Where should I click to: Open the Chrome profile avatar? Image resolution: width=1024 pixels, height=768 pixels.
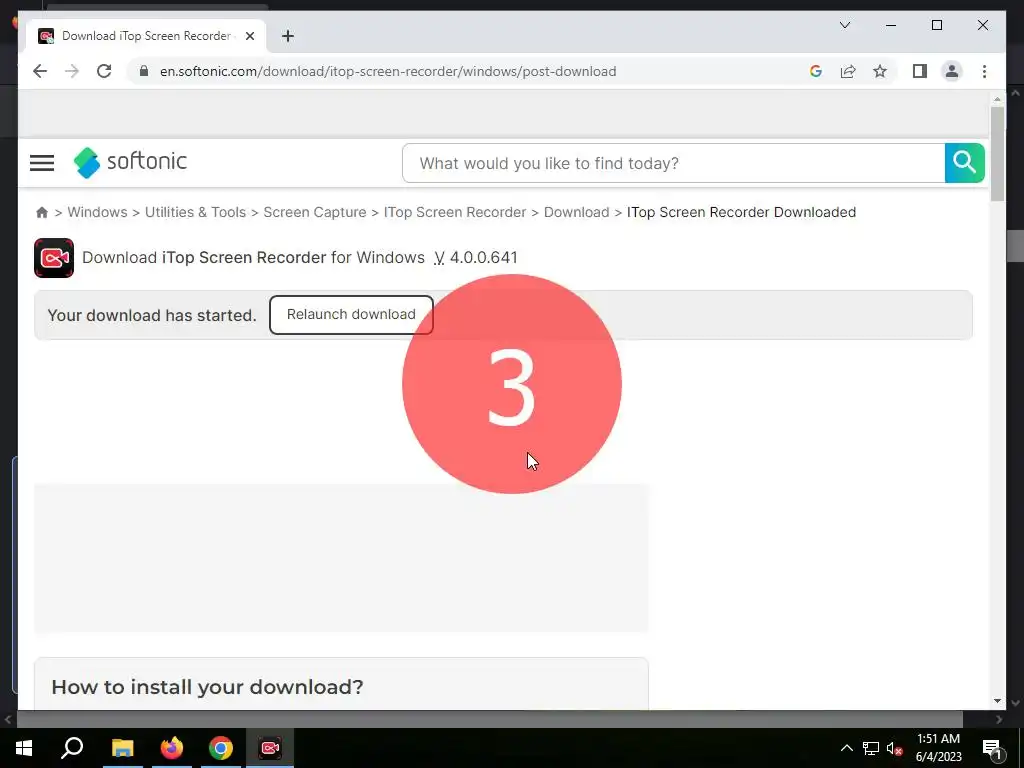(952, 71)
